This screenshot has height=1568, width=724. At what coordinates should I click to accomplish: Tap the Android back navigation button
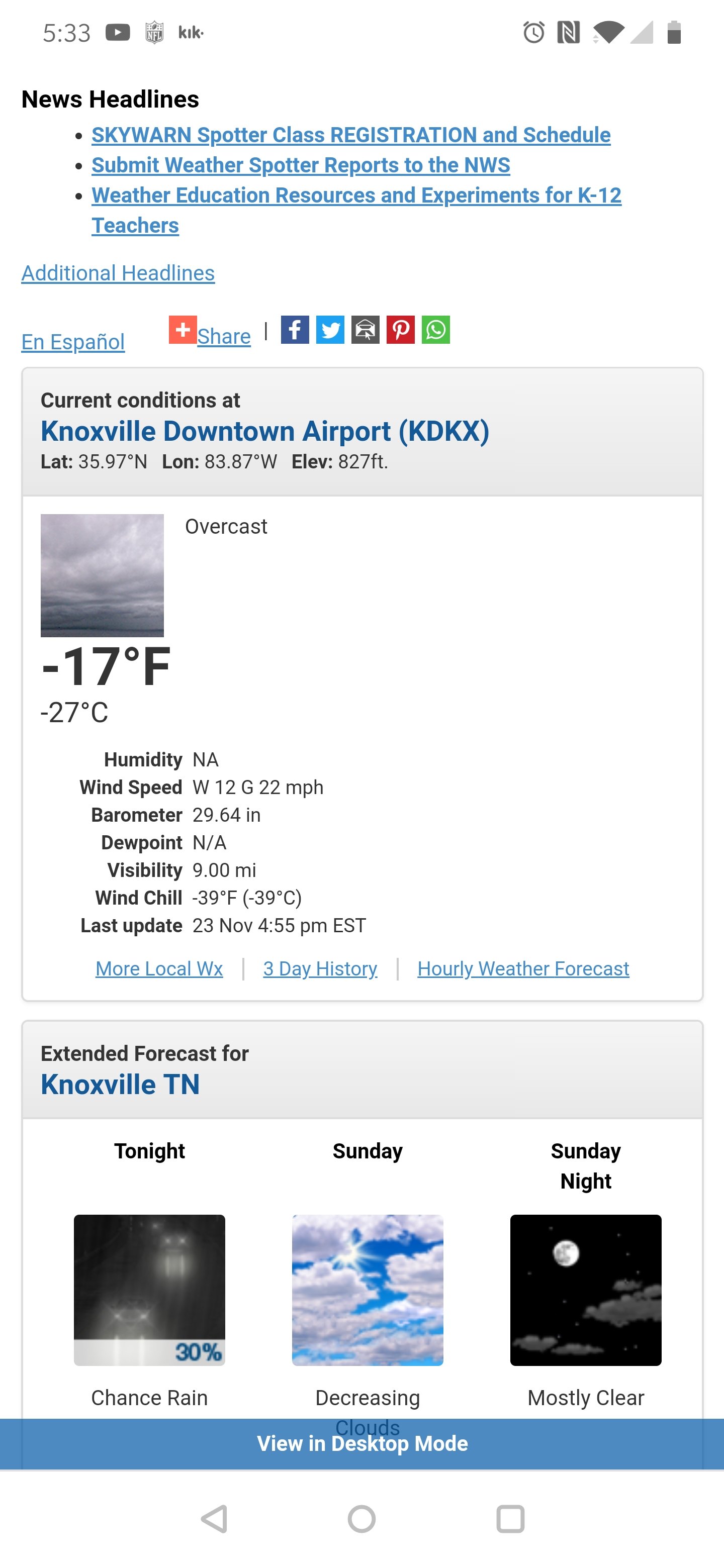click(x=214, y=1519)
